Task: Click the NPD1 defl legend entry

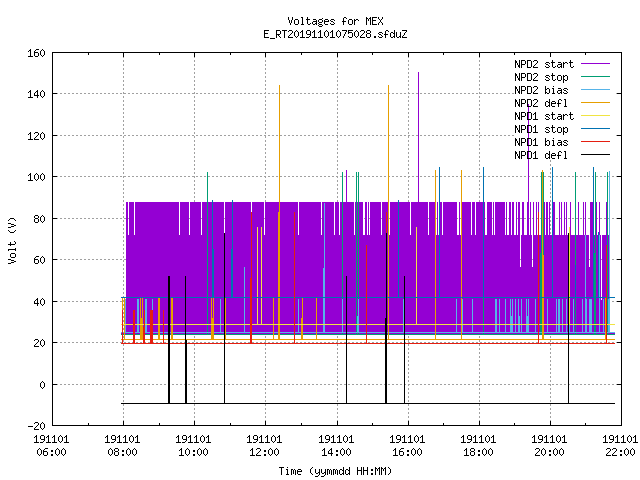Action: pos(562,155)
